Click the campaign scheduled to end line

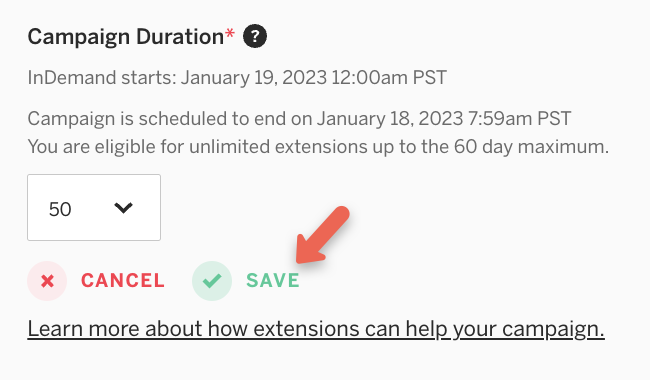(x=299, y=119)
